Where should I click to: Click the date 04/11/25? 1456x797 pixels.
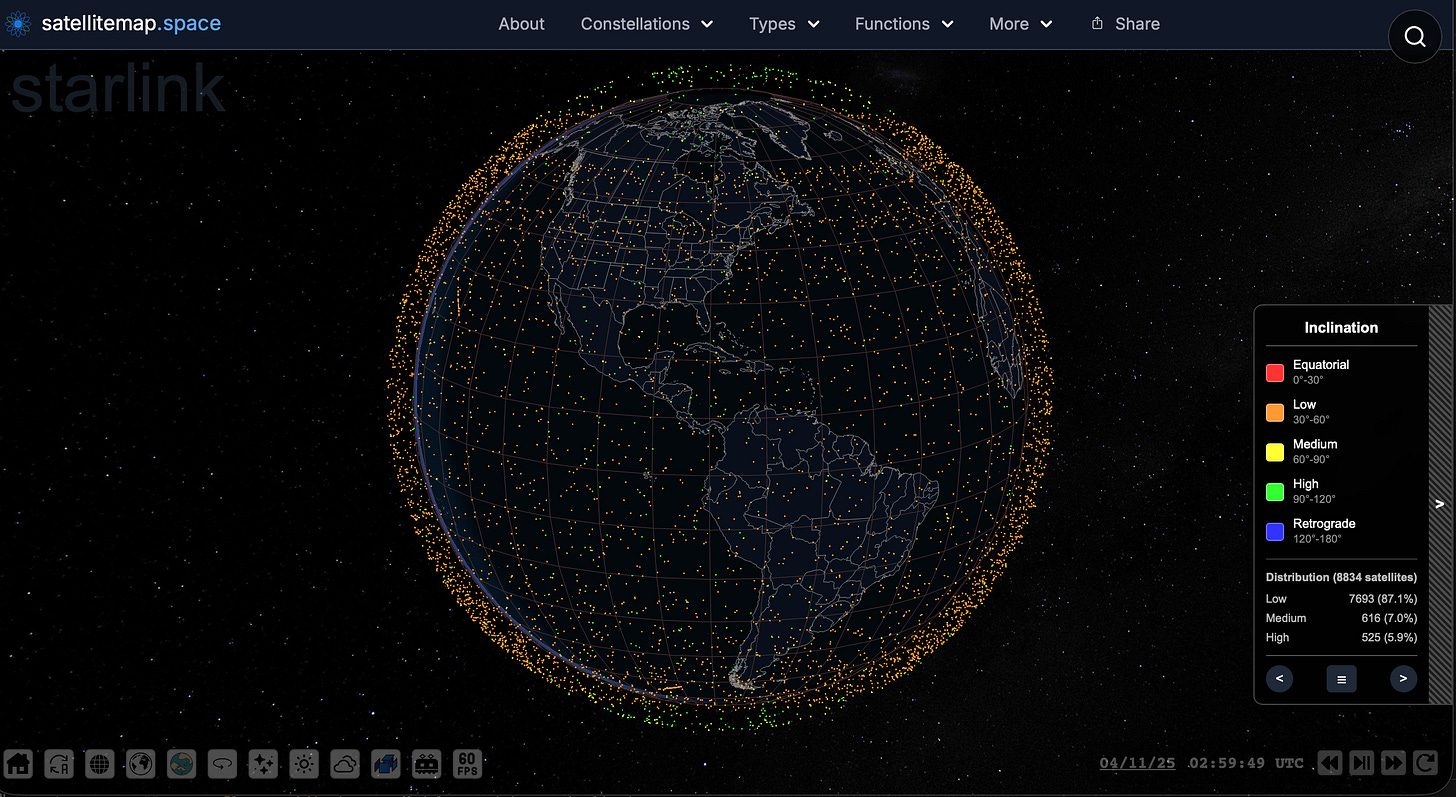click(1138, 763)
